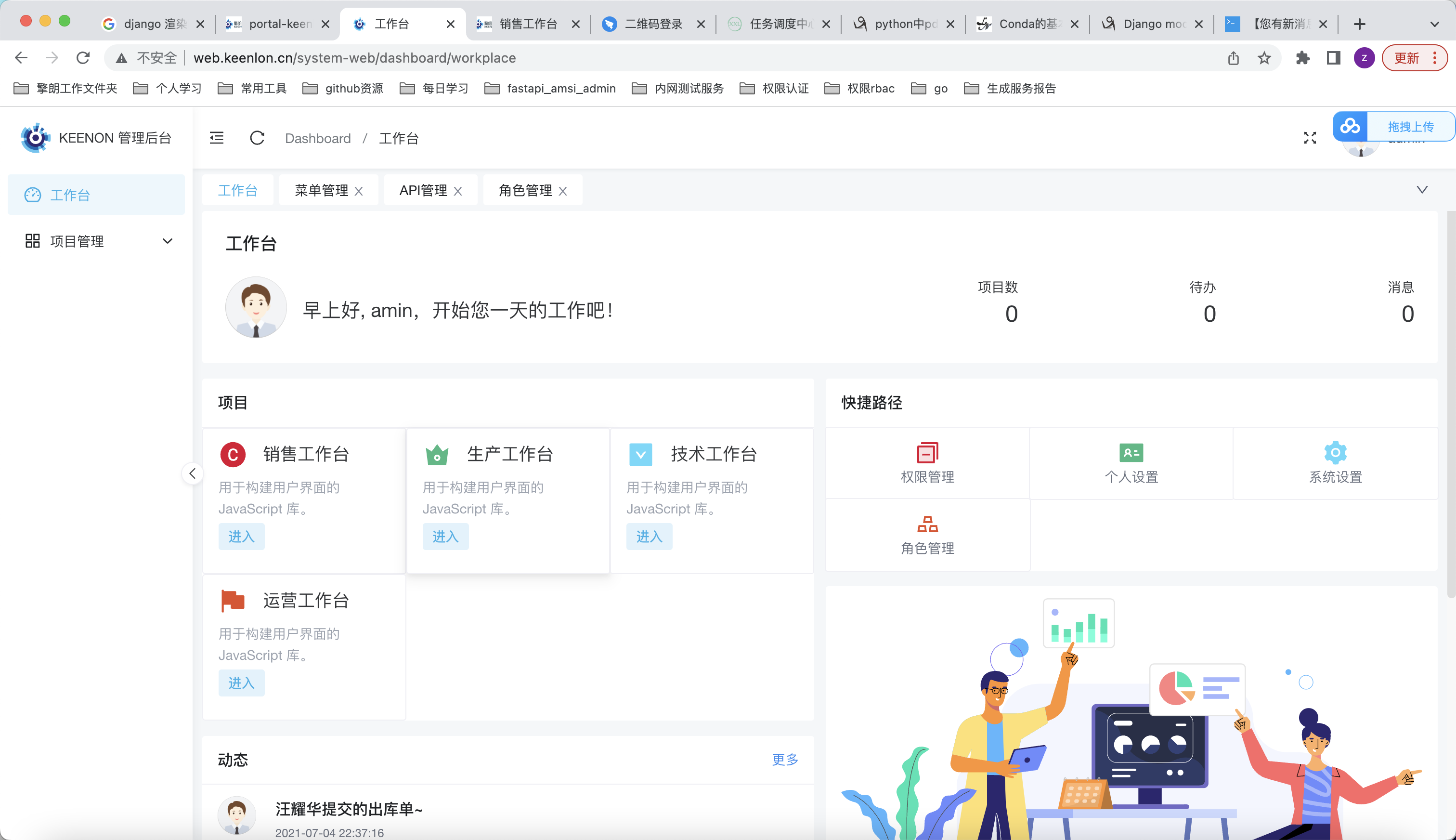The width and height of the screenshot is (1456, 840).
Task: Switch to 二维码登录 browser tab
Action: pos(653,24)
